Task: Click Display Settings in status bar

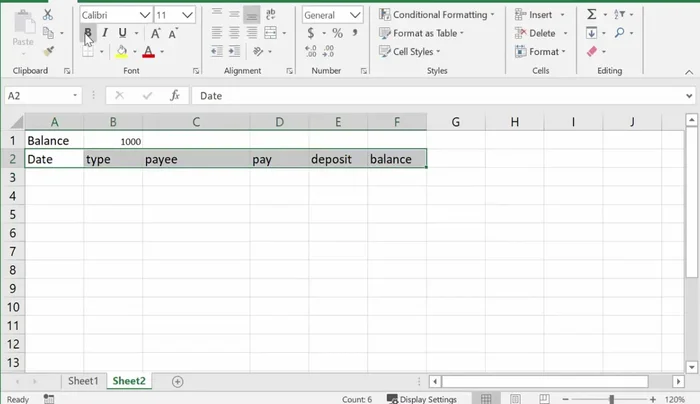Action: click(422, 399)
